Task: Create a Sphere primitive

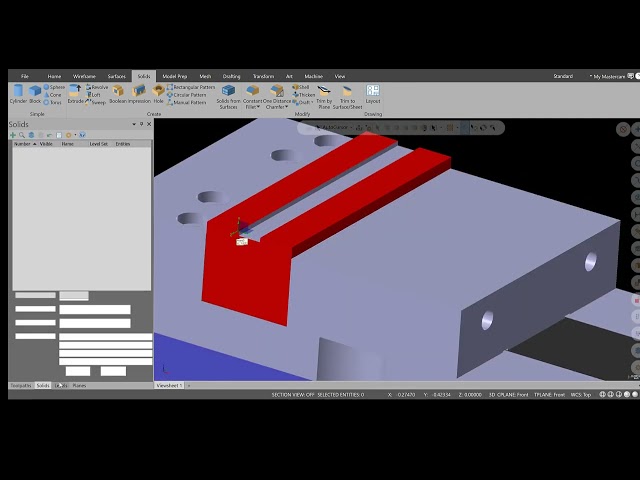Action: point(54,87)
